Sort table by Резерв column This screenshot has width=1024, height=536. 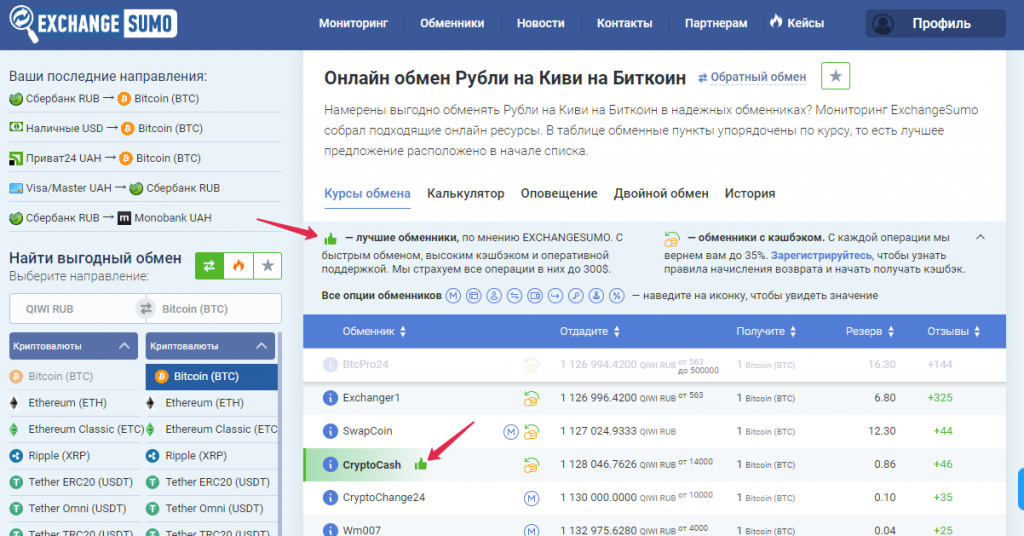coord(870,332)
